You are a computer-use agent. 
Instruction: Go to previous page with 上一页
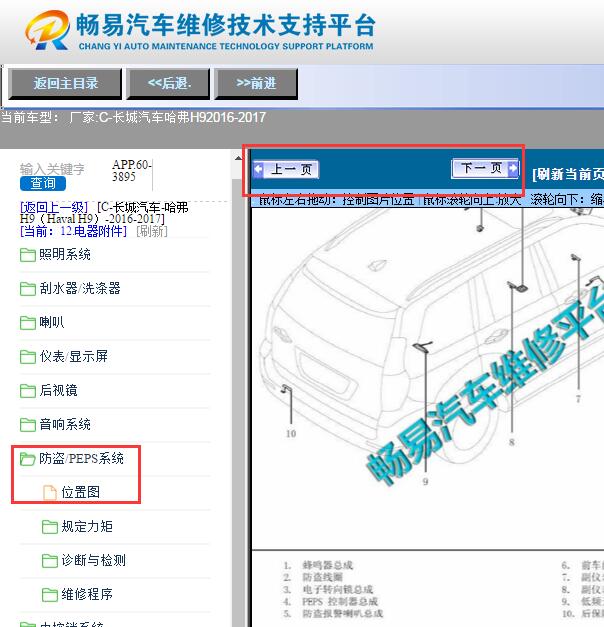point(286,170)
